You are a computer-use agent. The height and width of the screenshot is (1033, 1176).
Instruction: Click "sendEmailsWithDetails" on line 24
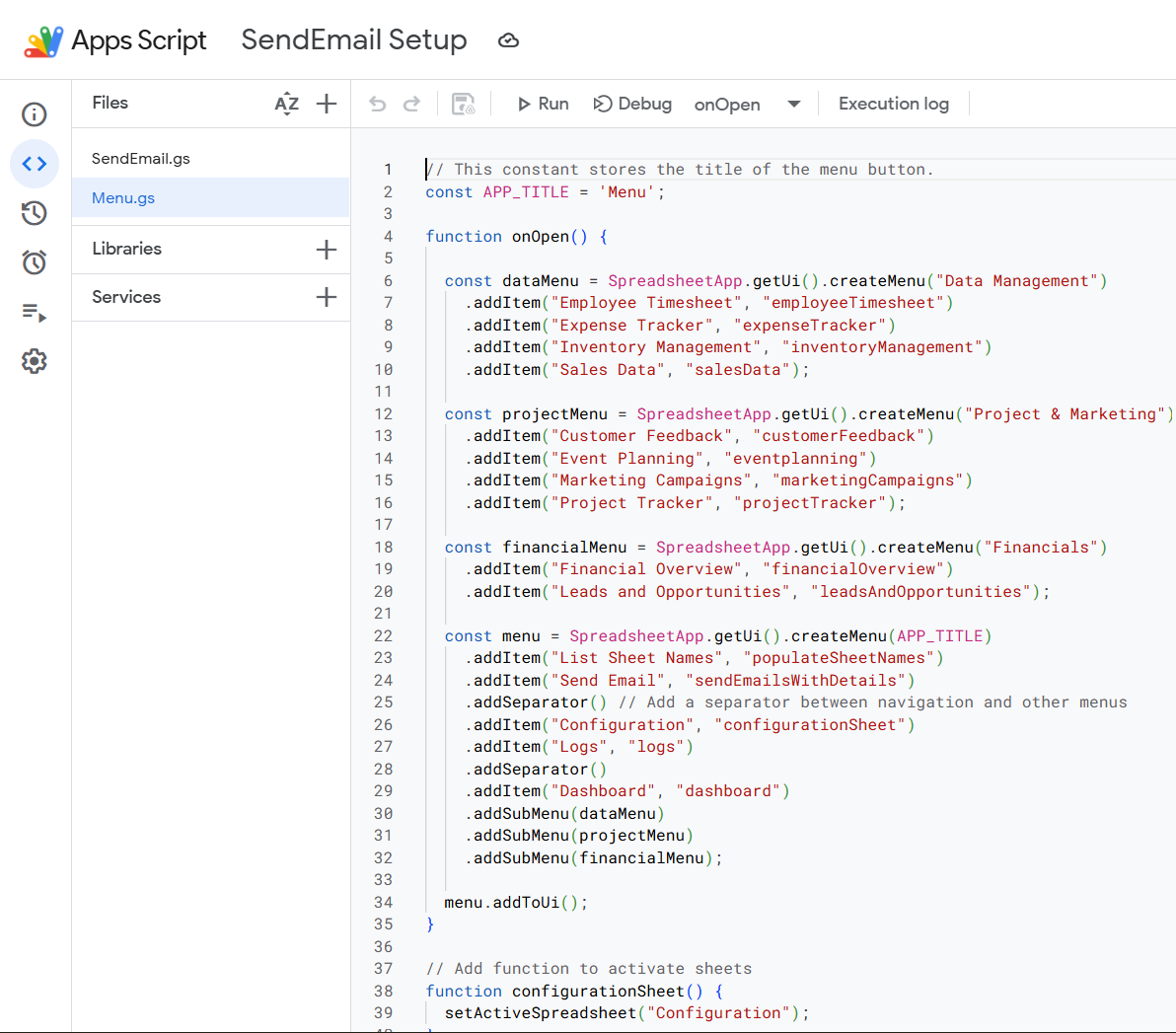(796, 681)
